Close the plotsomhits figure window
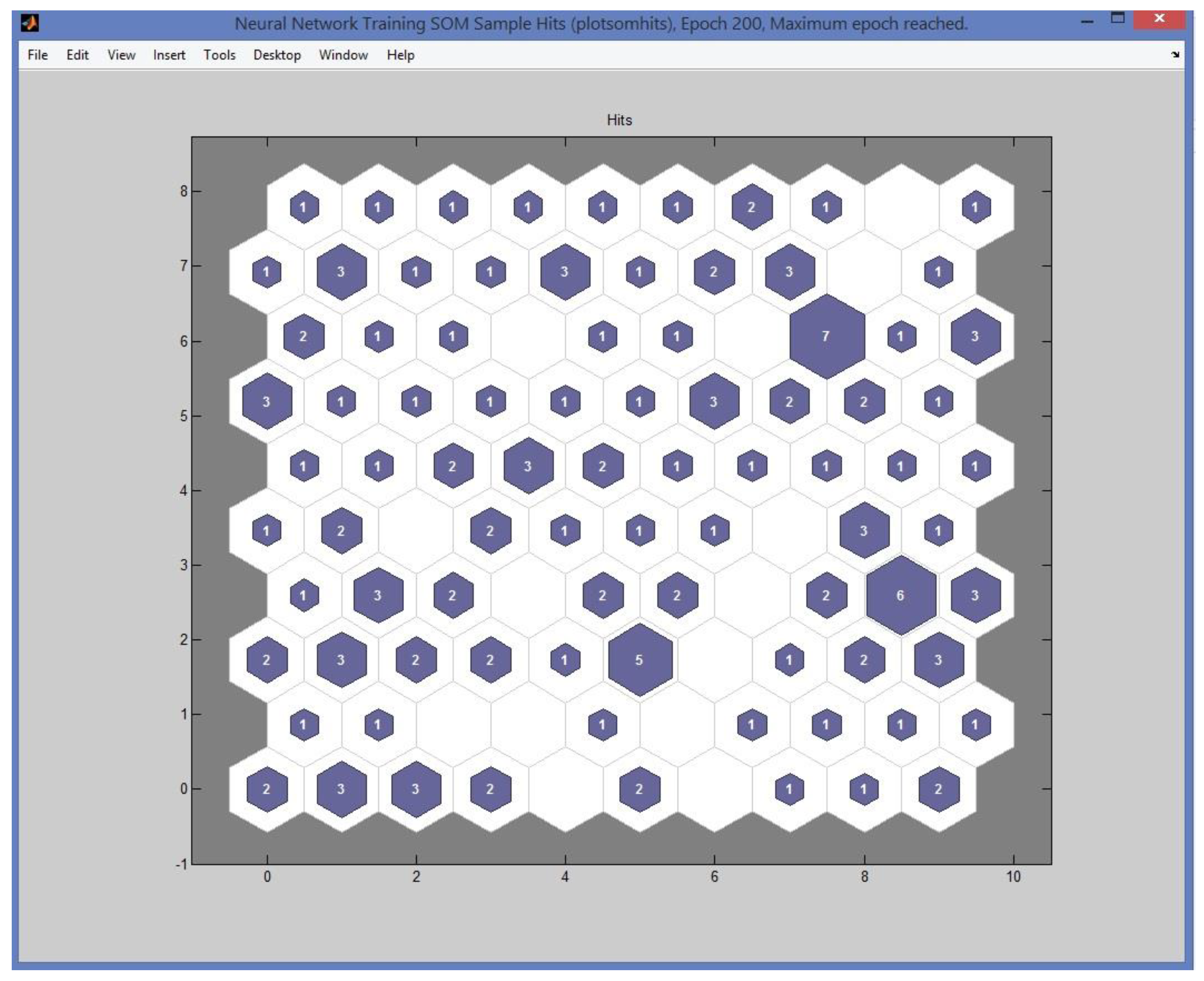 [1159, 18]
